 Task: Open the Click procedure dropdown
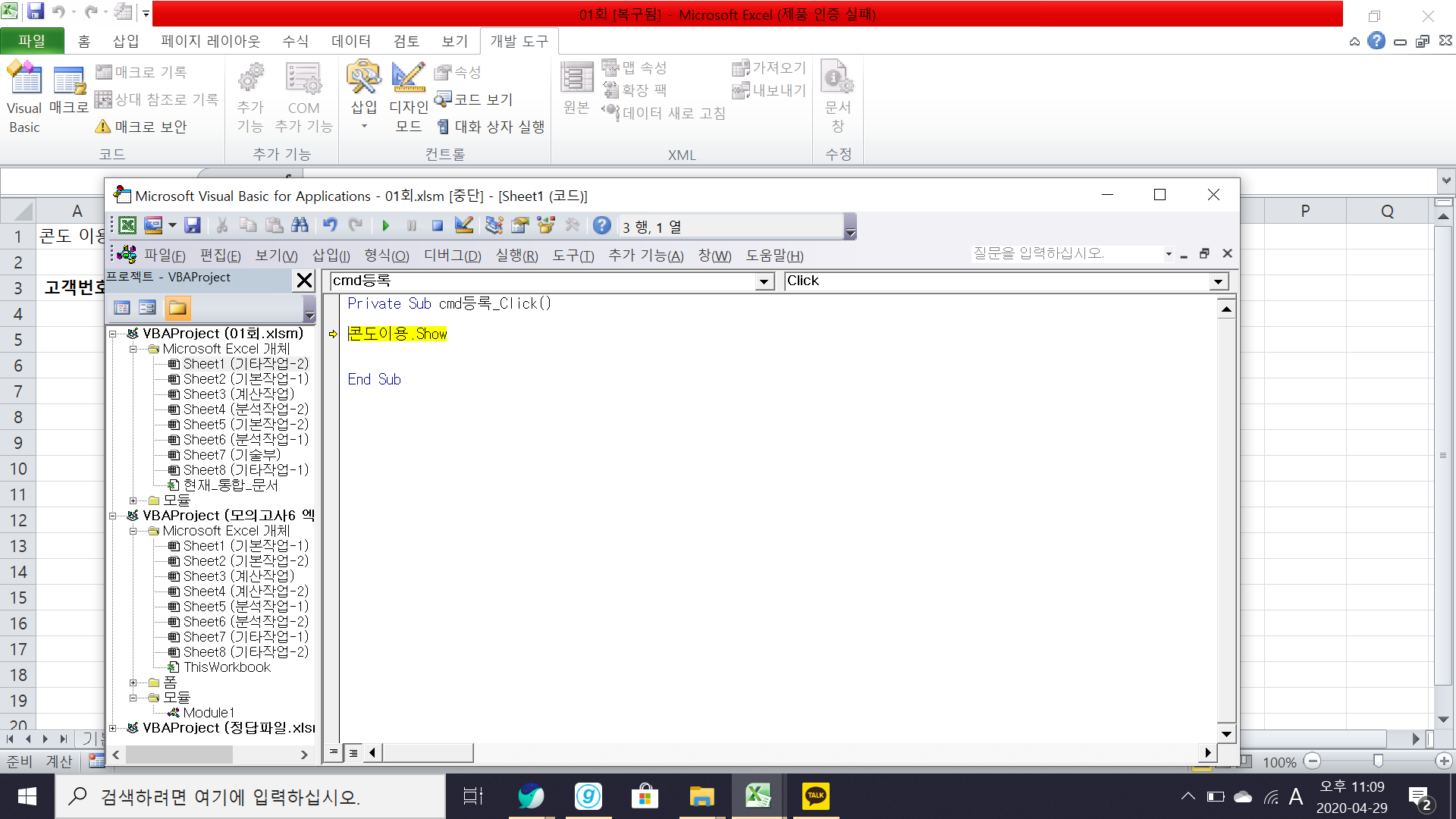(1218, 282)
